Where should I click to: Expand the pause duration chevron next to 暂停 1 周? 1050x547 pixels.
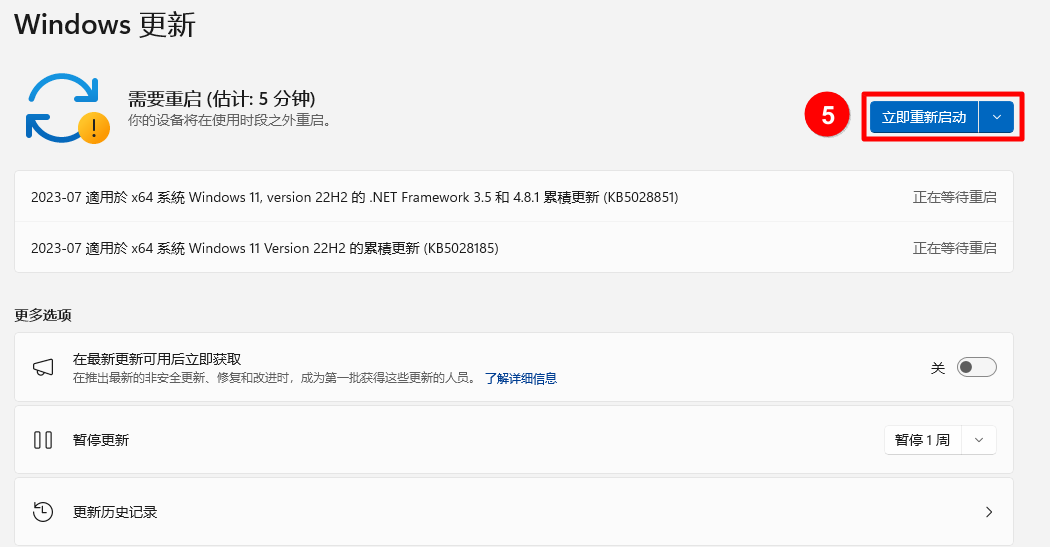coord(979,440)
